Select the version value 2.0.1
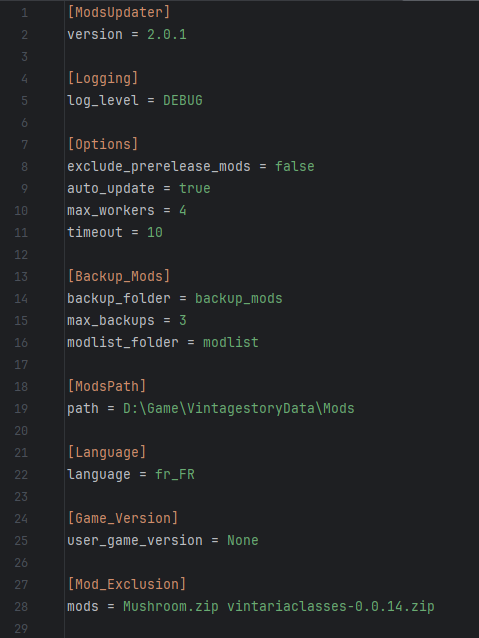This screenshot has height=638, width=479. click(x=167, y=34)
